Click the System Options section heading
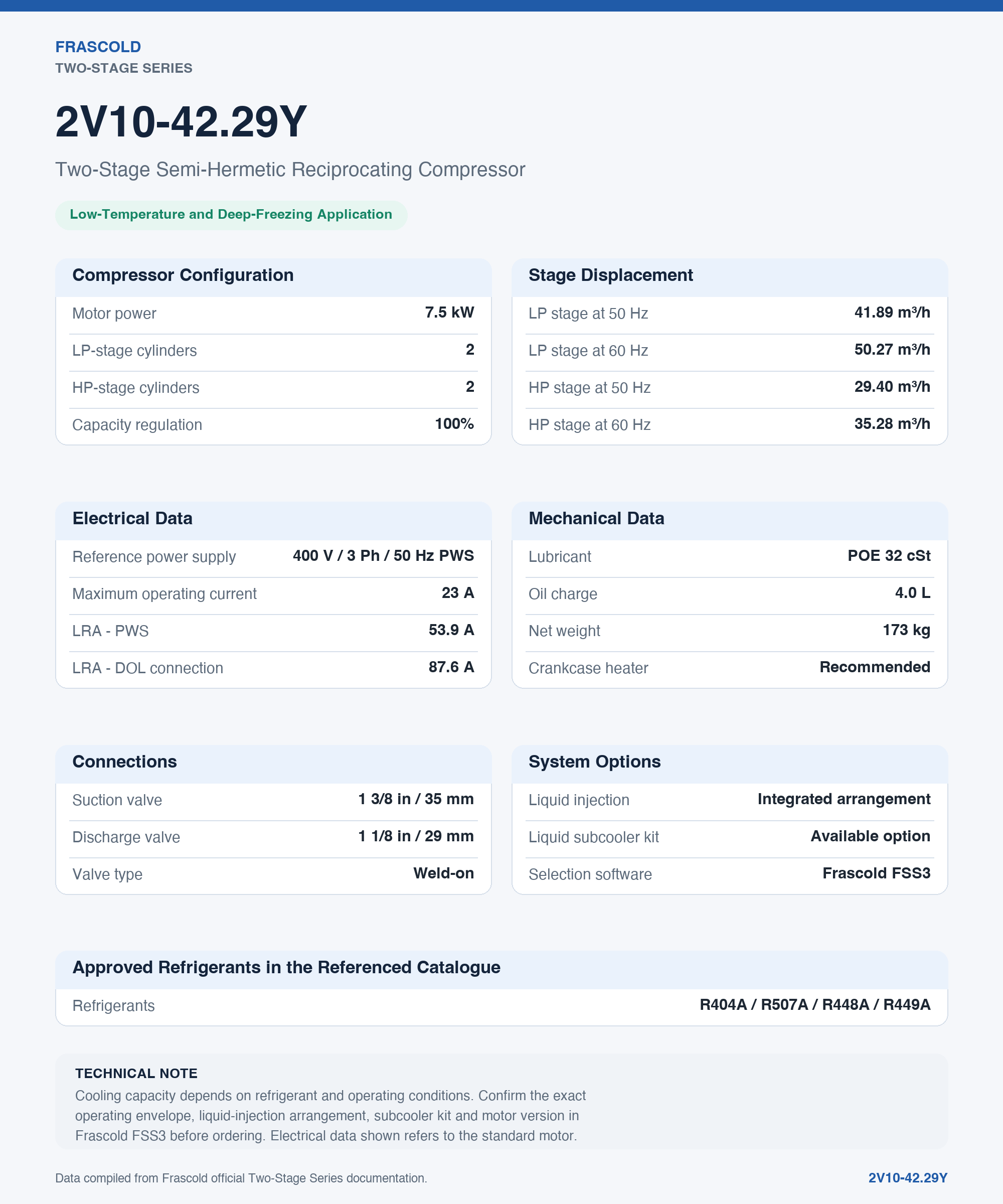Screen dimensions: 1003x1204 [595, 762]
